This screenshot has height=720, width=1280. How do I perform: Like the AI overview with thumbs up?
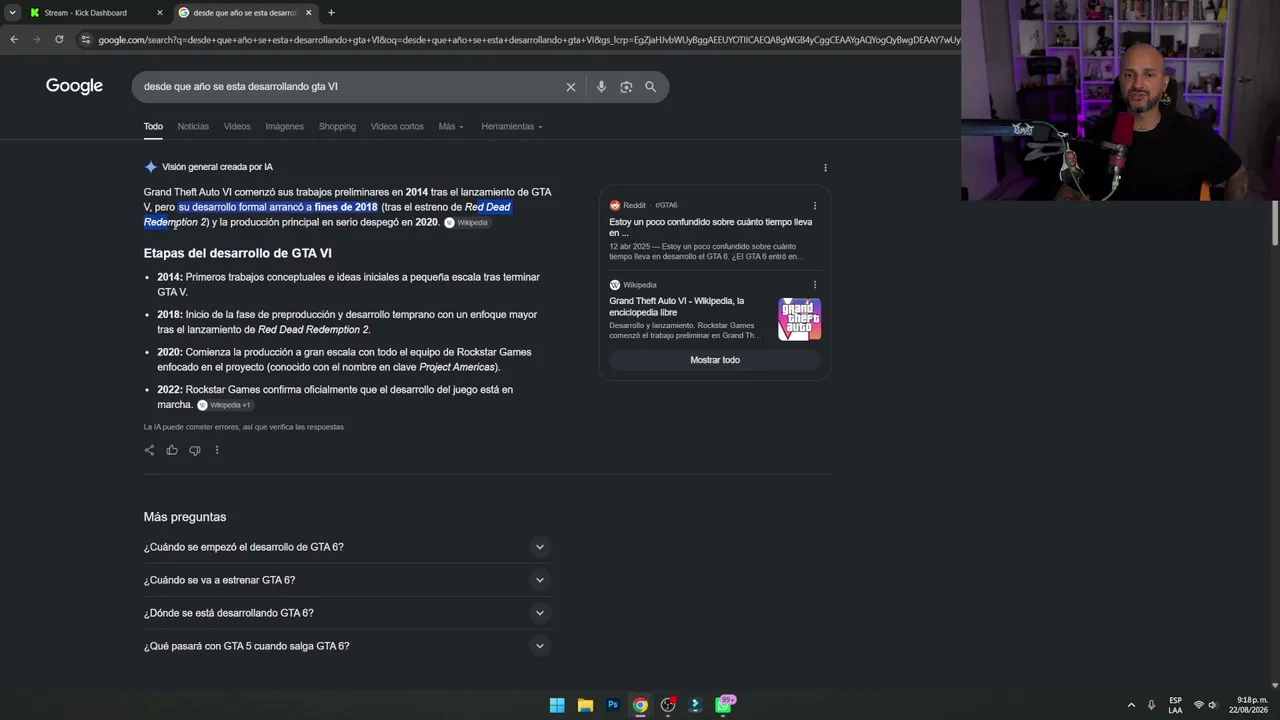click(172, 450)
